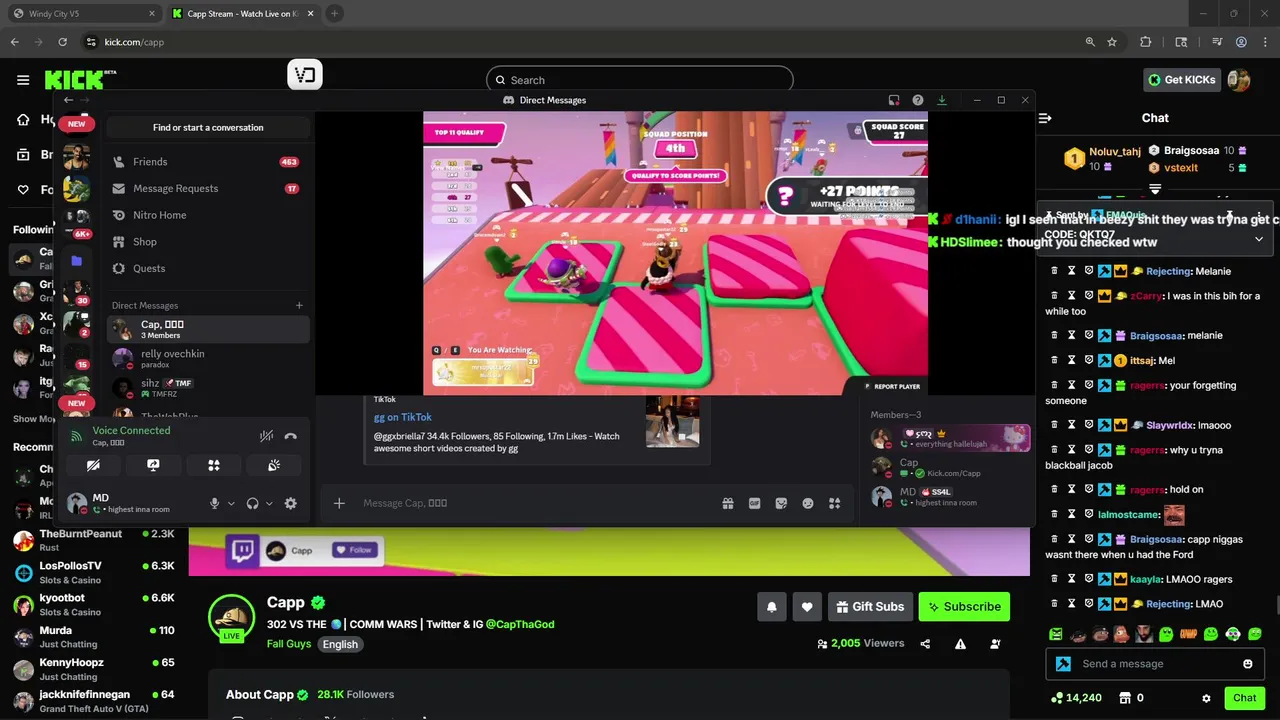1280x720 pixels.
Task: Open TikTok embed thumbnail image
Action: [672, 421]
